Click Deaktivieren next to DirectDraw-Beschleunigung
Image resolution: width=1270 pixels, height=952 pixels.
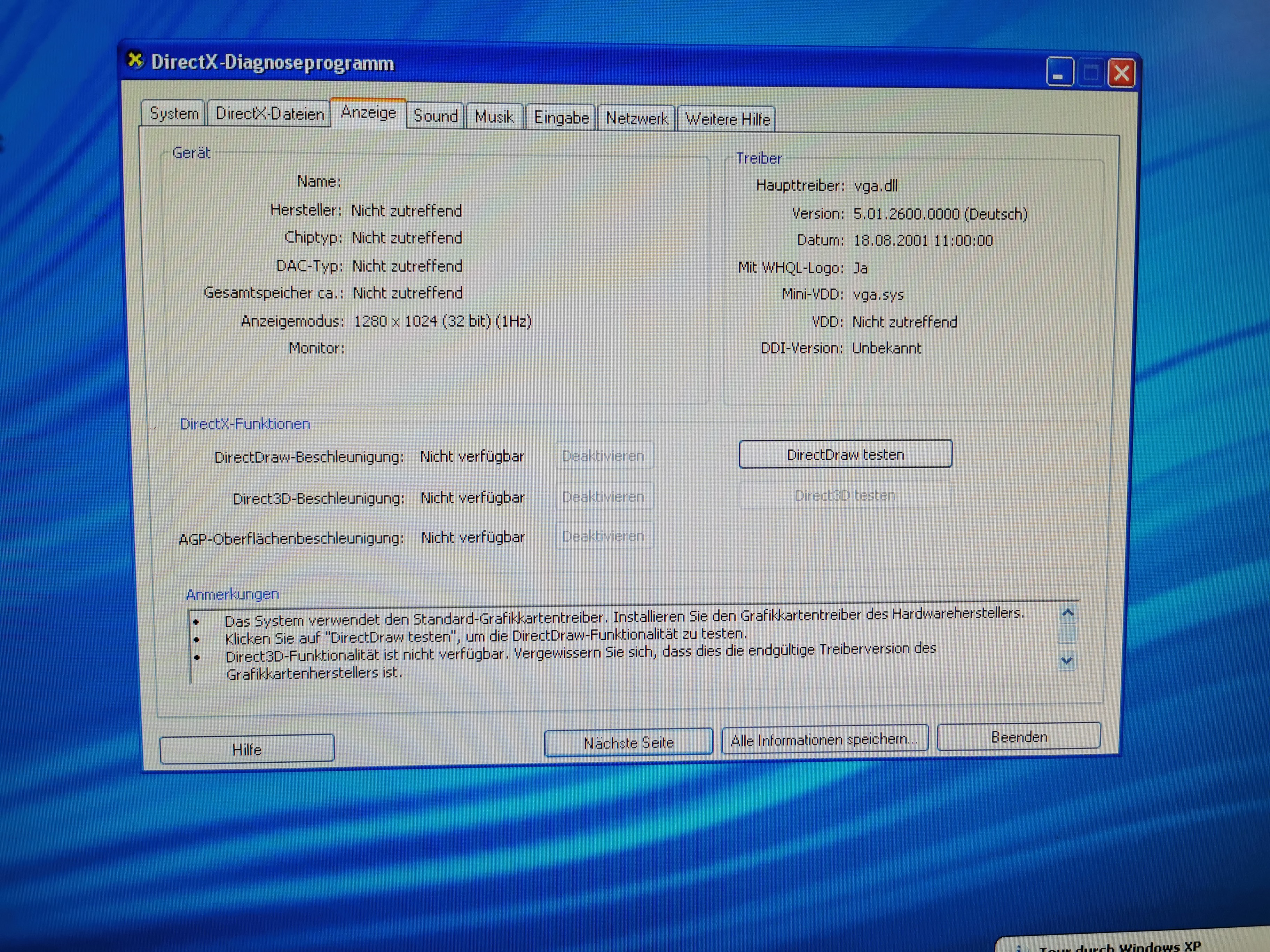[x=603, y=455]
